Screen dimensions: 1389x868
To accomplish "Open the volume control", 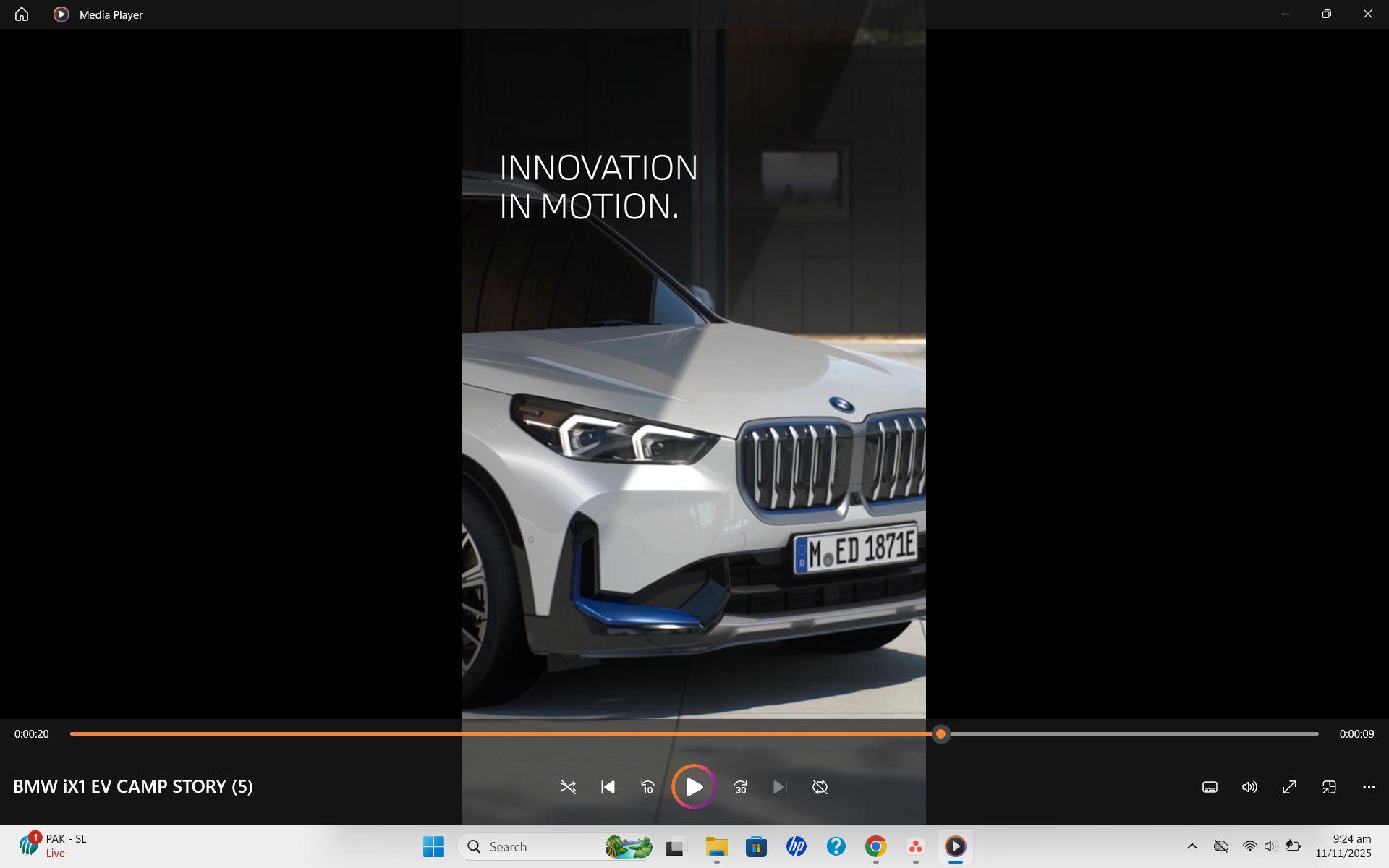I will [1249, 787].
